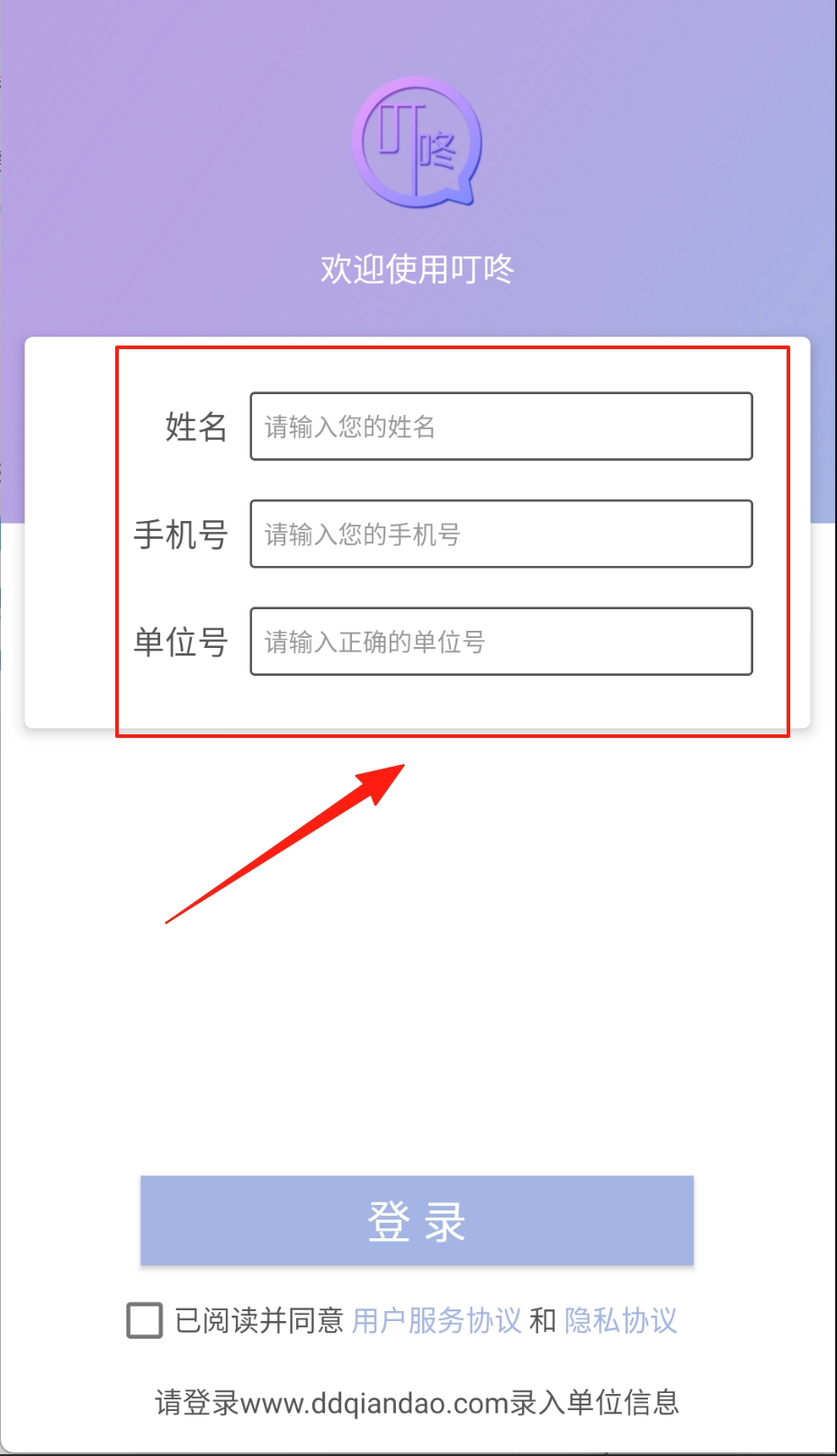Click the 和 text between the links
The width and height of the screenshot is (837, 1456).
click(x=543, y=1320)
